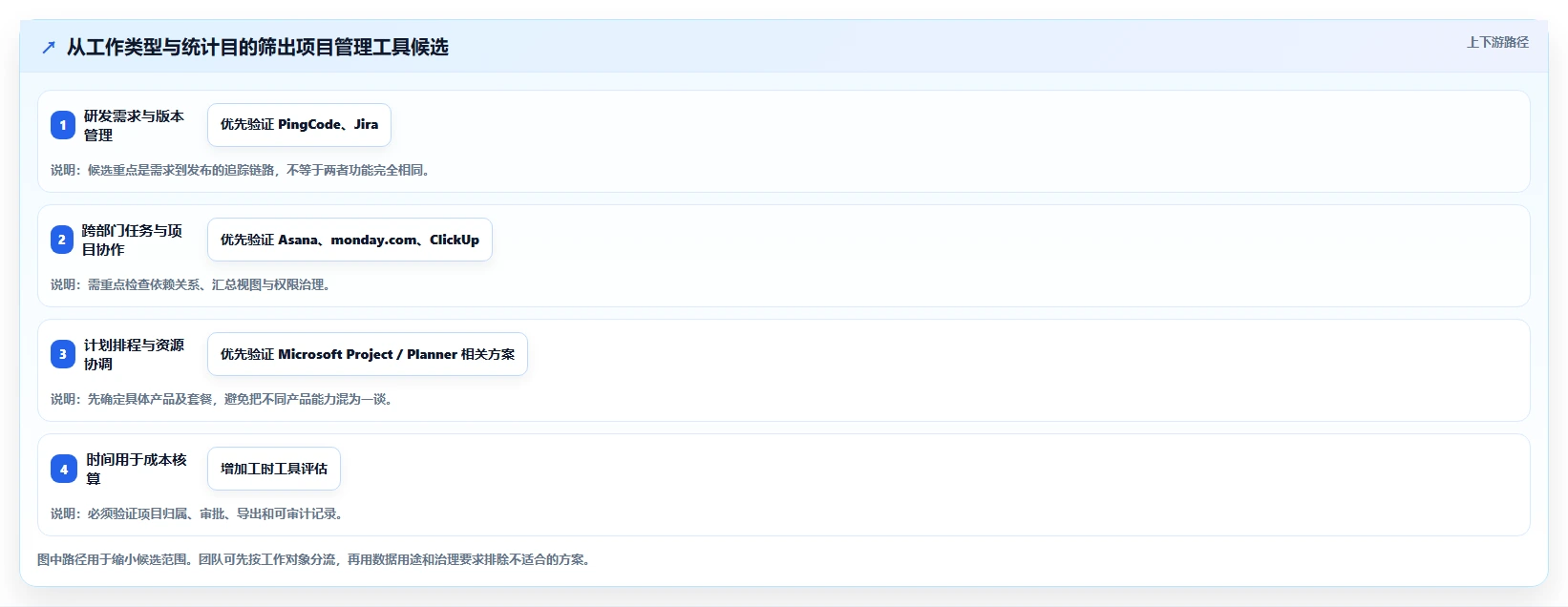Click the note about 需求到发布的追踪链路
1568x607 pixels.
click(243, 170)
